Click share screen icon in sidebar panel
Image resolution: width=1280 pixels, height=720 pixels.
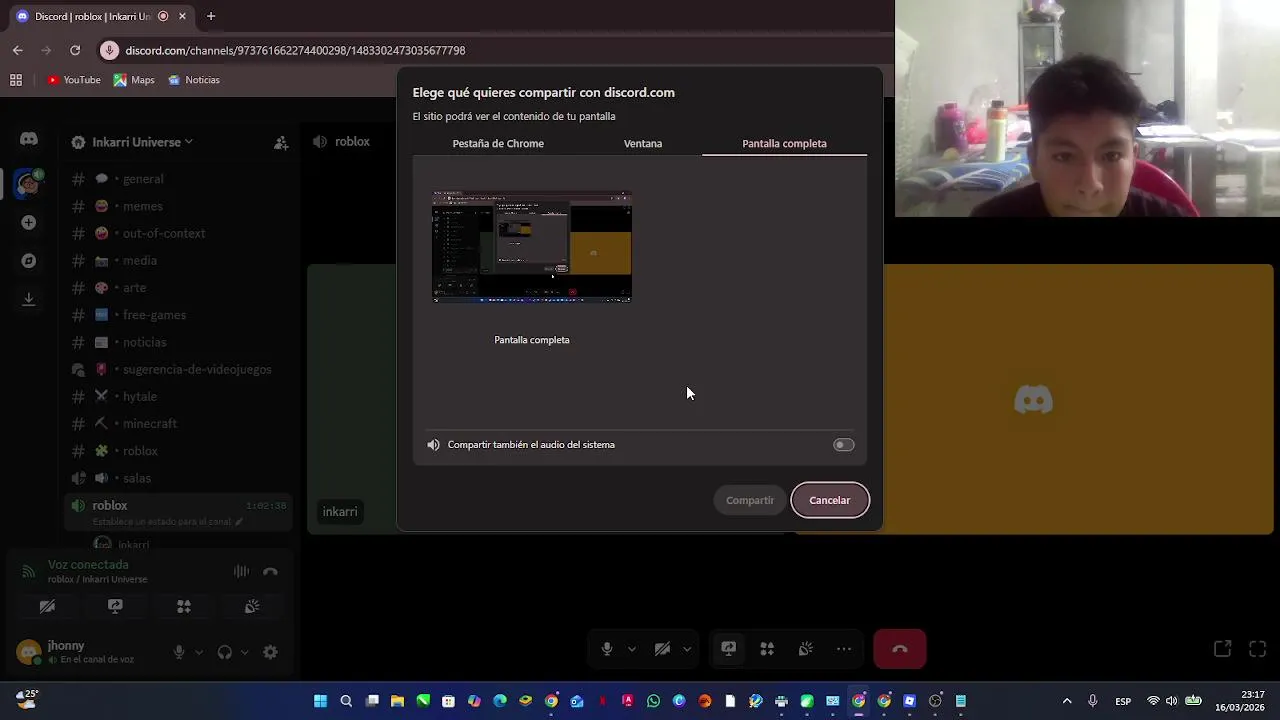(115, 606)
